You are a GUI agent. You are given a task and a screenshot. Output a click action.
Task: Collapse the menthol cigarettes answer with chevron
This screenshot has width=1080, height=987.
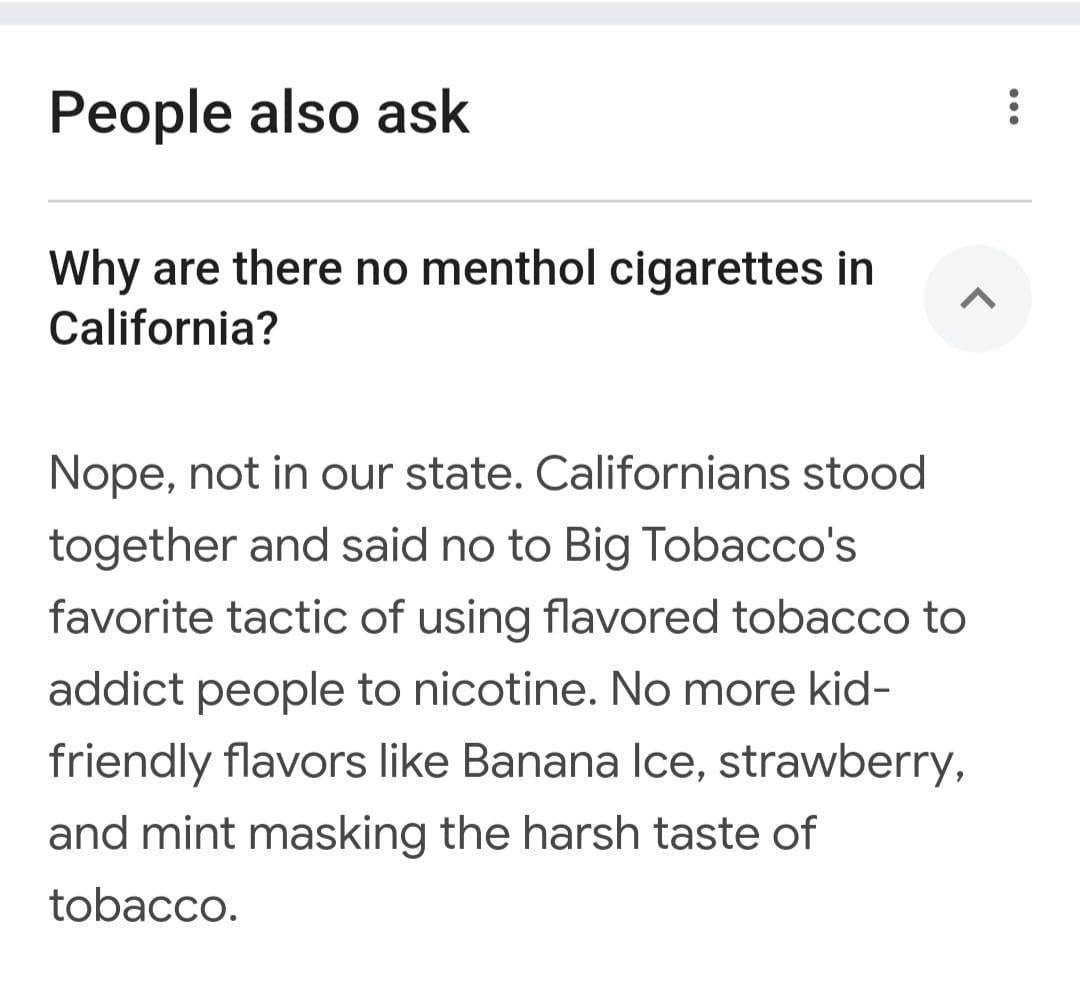click(977, 299)
